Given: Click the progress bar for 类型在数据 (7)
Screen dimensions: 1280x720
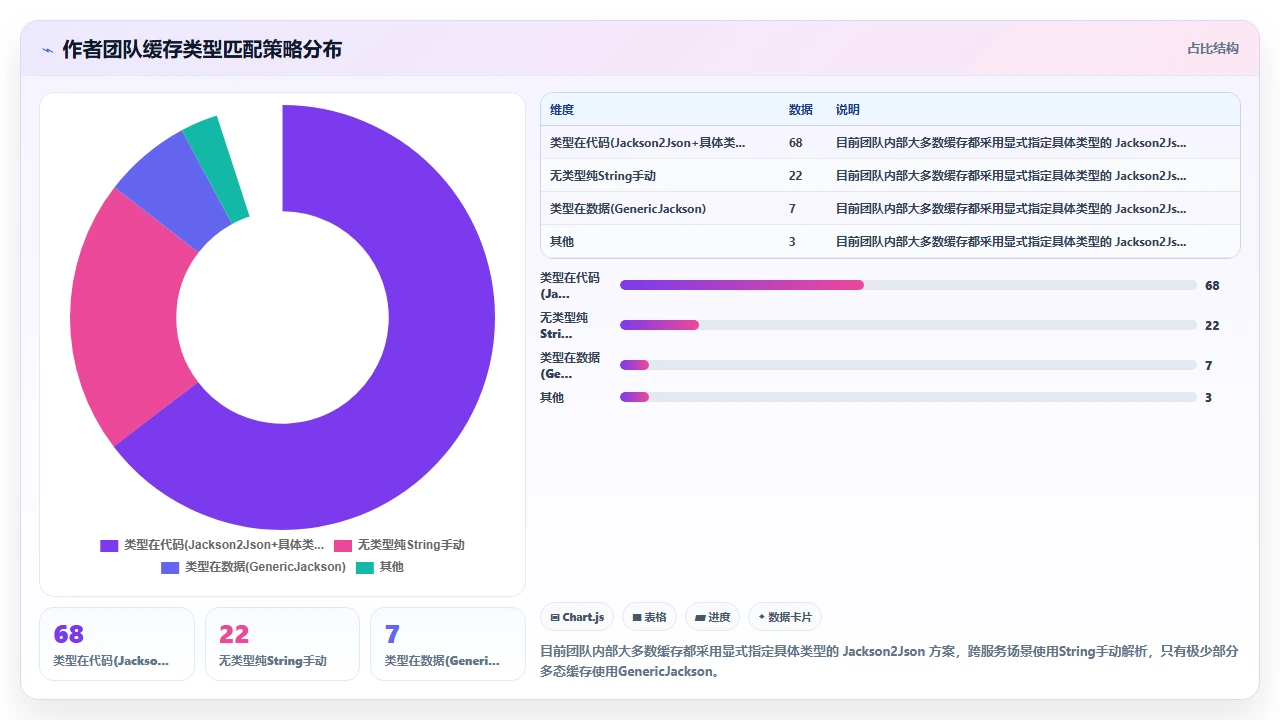Looking at the screenshot, I should [908, 365].
